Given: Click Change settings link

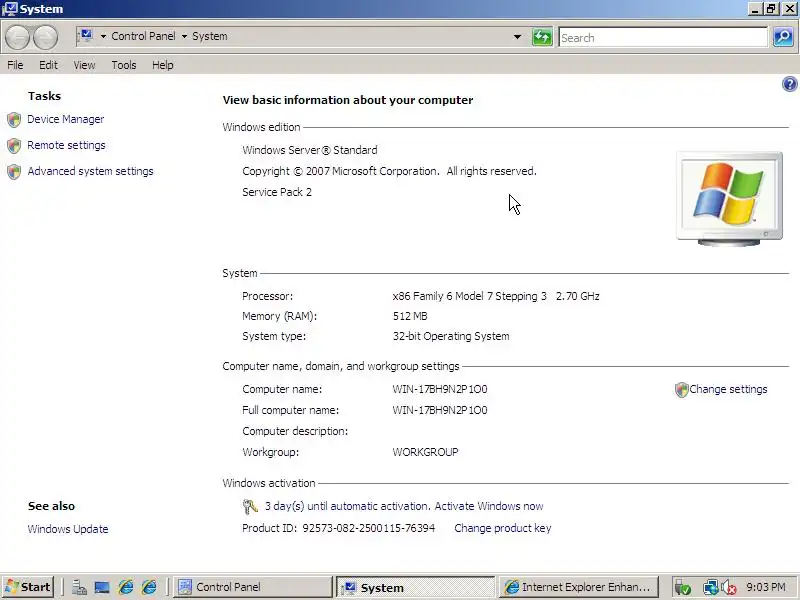Looking at the screenshot, I should click(728, 389).
